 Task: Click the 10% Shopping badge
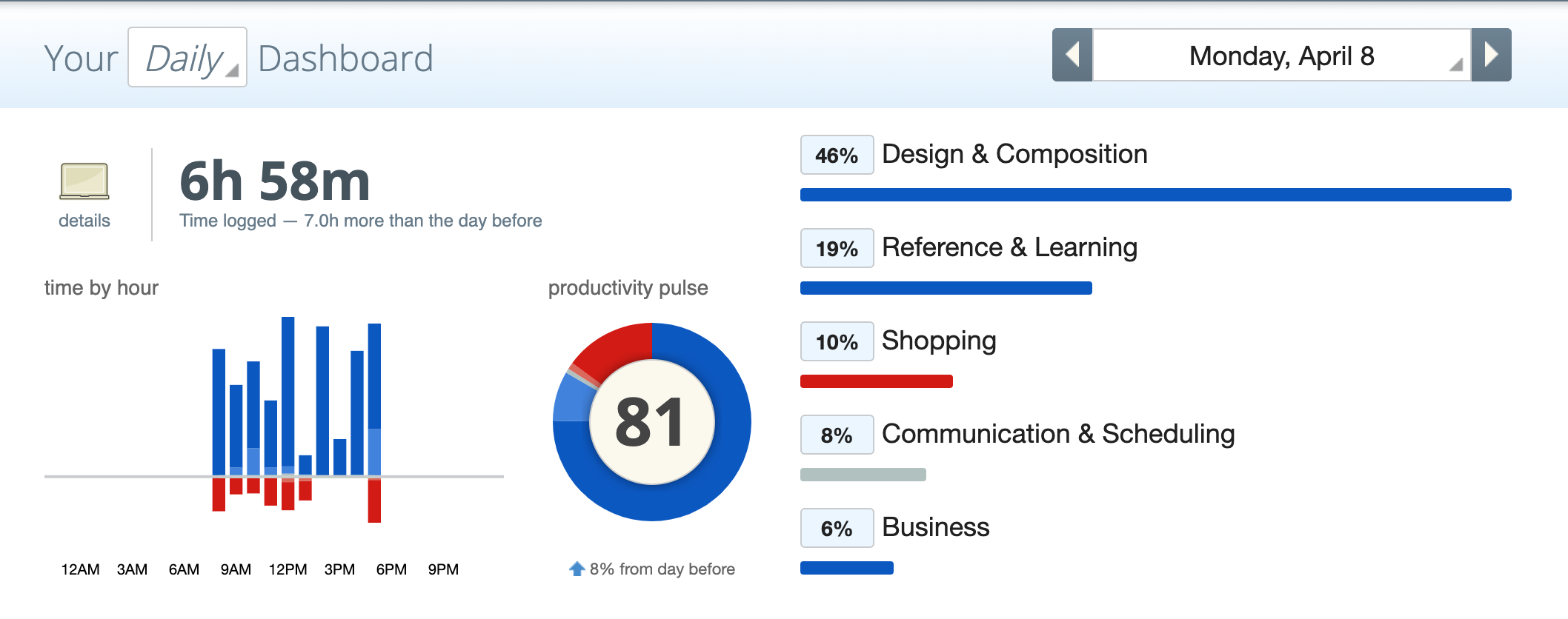point(837,341)
